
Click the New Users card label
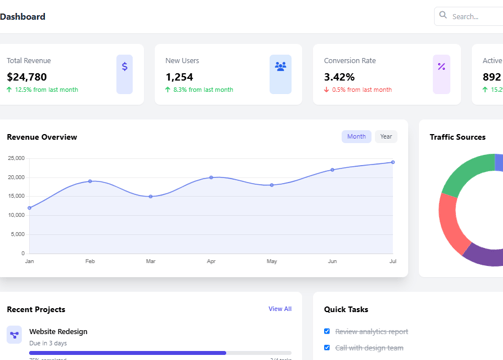point(182,61)
